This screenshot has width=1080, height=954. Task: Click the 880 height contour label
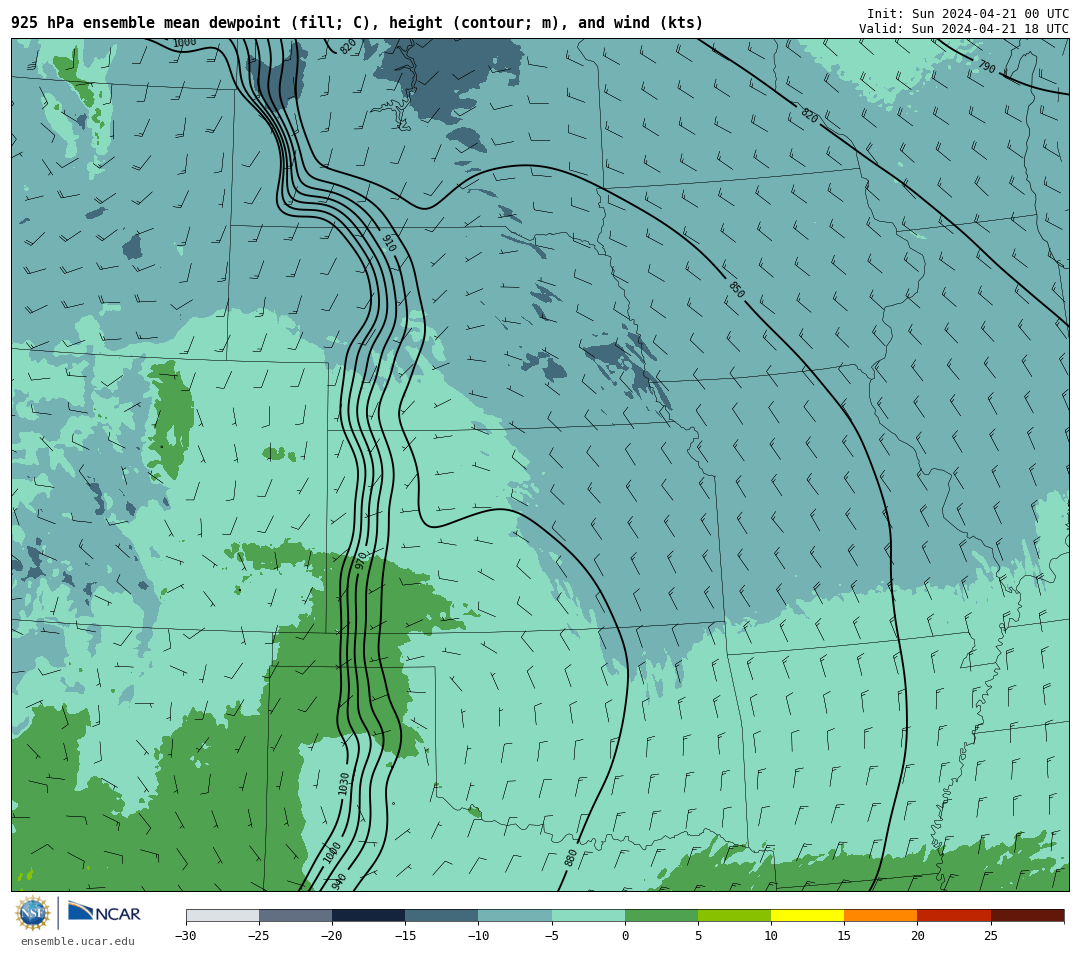(x=570, y=858)
